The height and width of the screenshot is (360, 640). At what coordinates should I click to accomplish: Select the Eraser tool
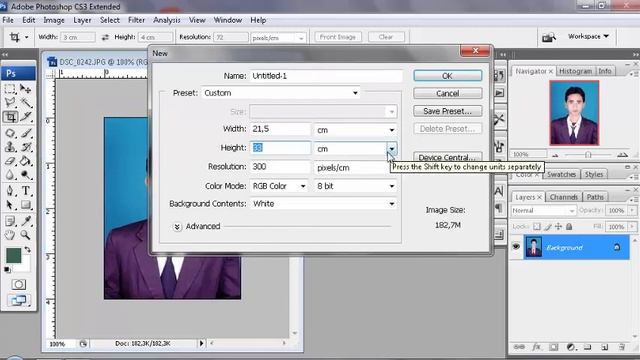(10, 161)
